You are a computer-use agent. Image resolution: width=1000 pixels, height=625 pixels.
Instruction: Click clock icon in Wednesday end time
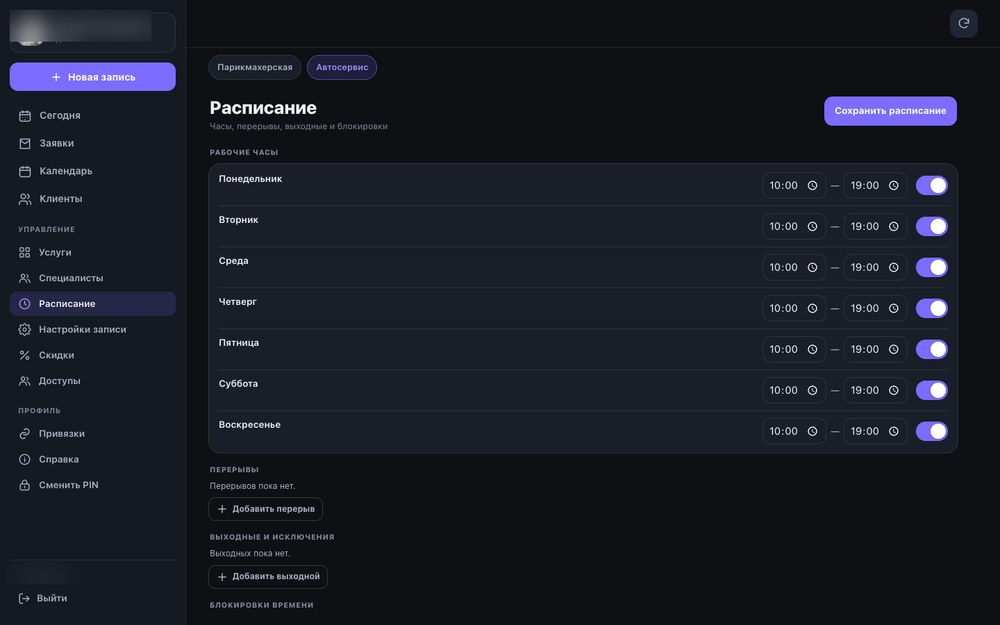pos(893,267)
